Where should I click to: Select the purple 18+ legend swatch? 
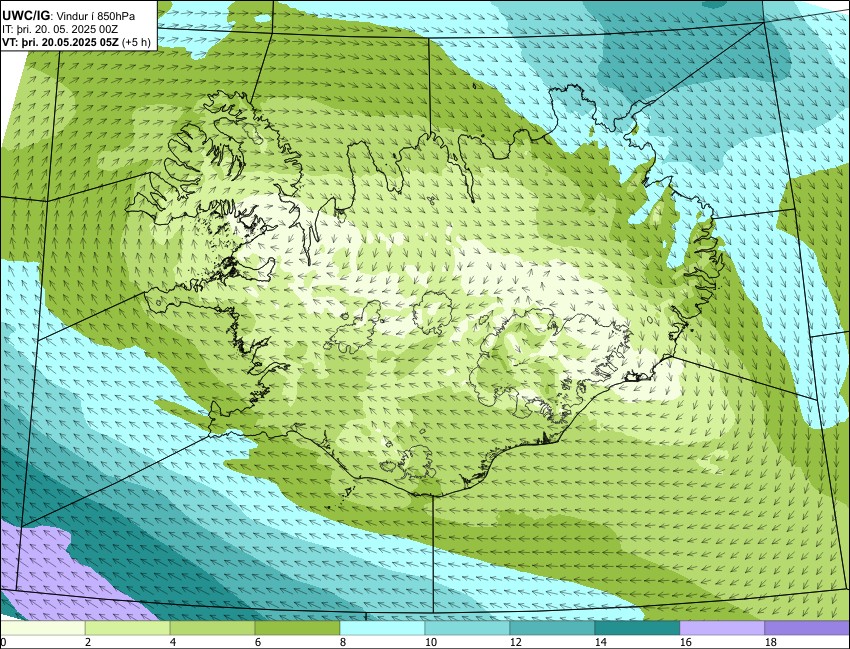click(807, 628)
